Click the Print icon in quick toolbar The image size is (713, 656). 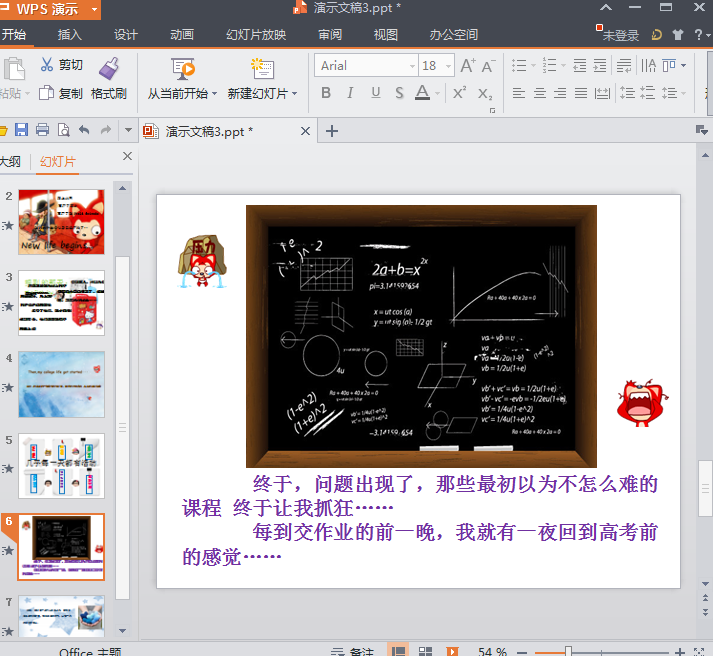(42, 130)
